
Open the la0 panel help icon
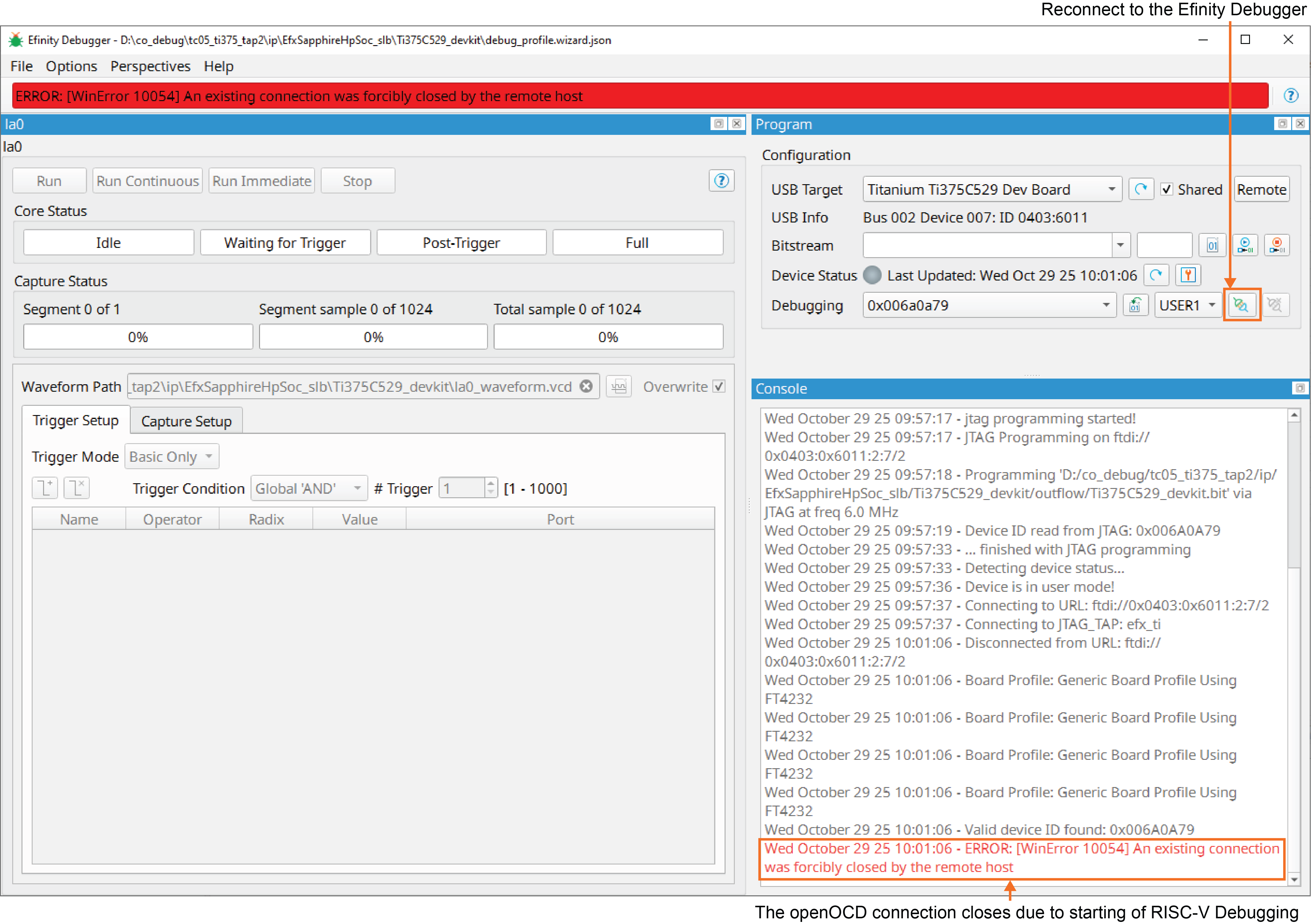pos(721,181)
